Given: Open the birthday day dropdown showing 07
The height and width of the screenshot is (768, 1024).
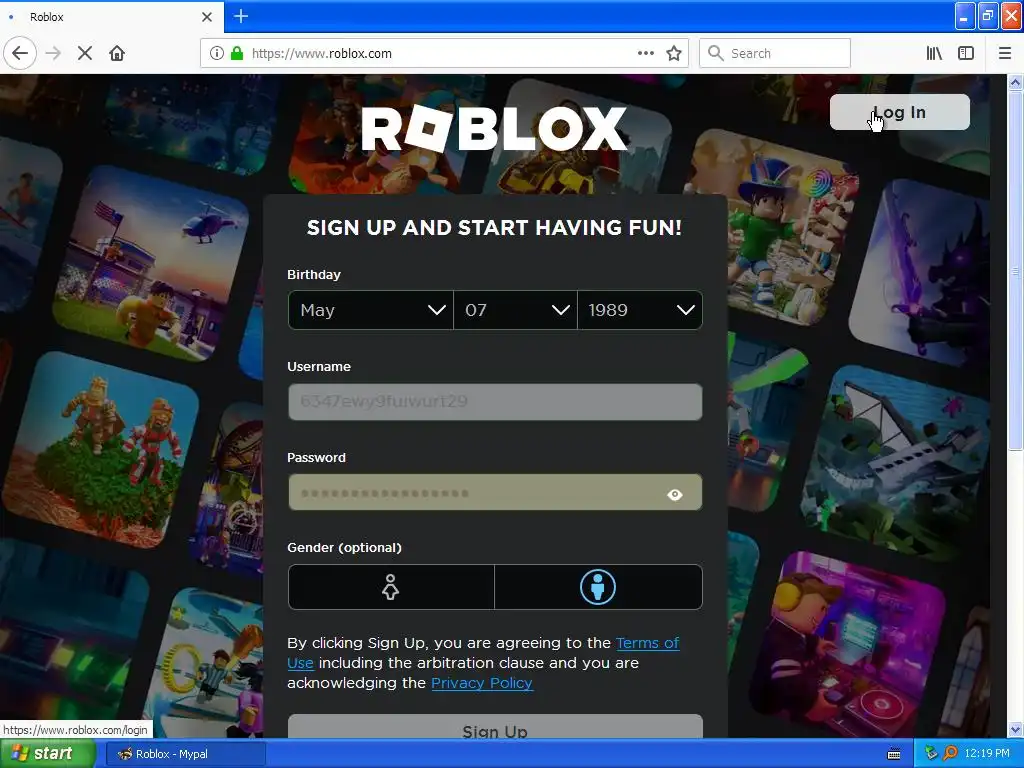Looking at the screenshot, I should click(515, 310).
